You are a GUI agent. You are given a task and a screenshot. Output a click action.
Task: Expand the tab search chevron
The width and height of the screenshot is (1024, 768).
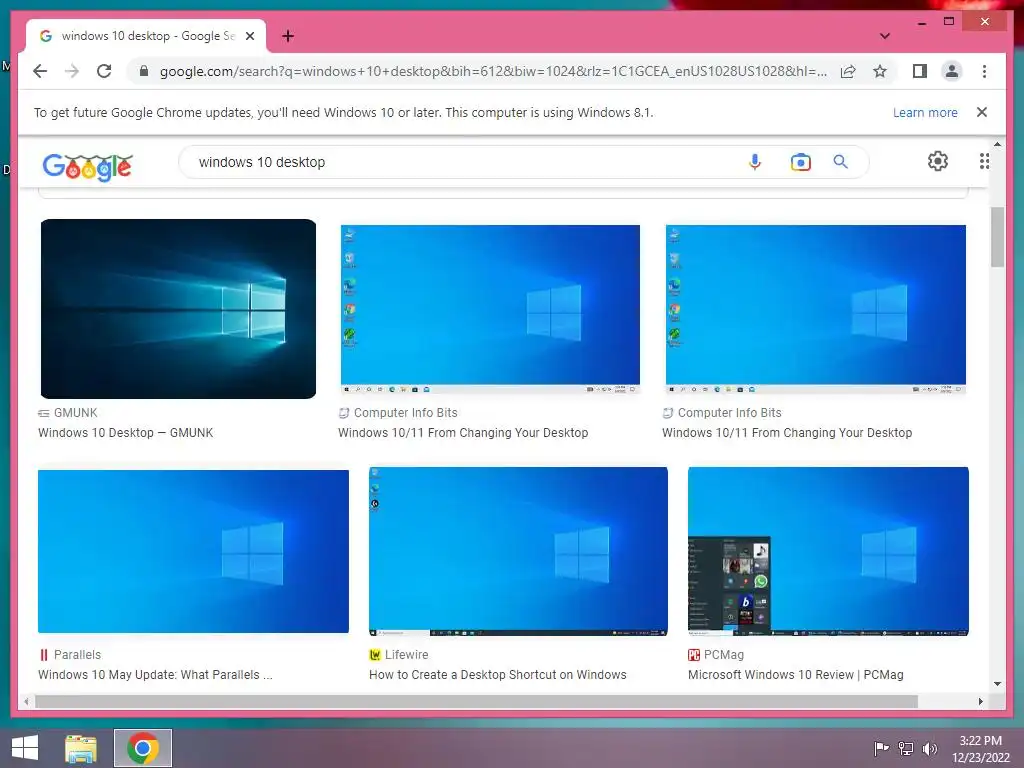point(884,36)
